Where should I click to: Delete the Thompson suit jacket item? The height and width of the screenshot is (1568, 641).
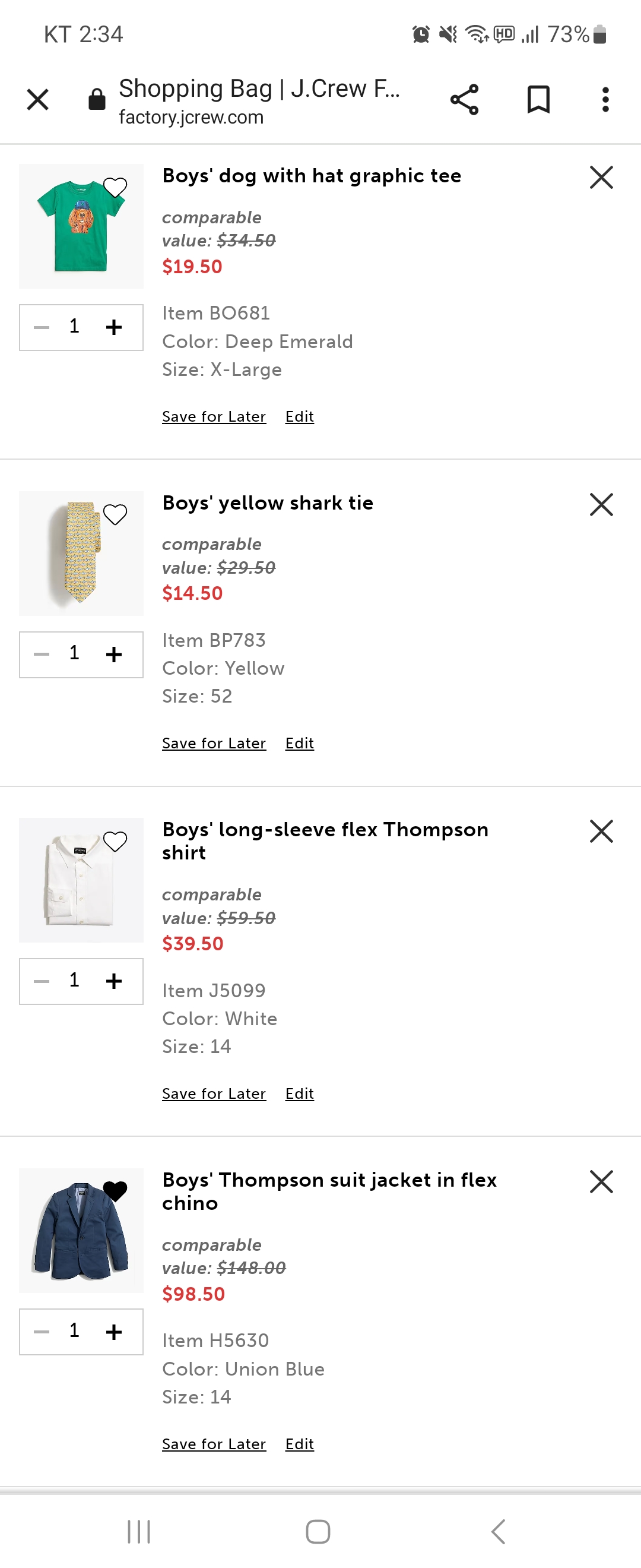(x=601, y=1181)
